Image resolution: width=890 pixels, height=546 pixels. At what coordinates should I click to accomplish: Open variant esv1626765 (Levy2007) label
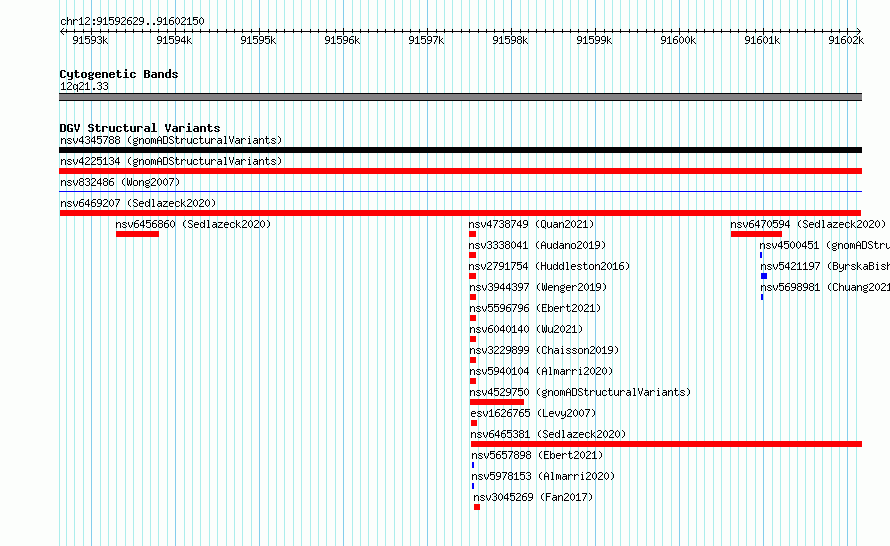pos(534,413)
